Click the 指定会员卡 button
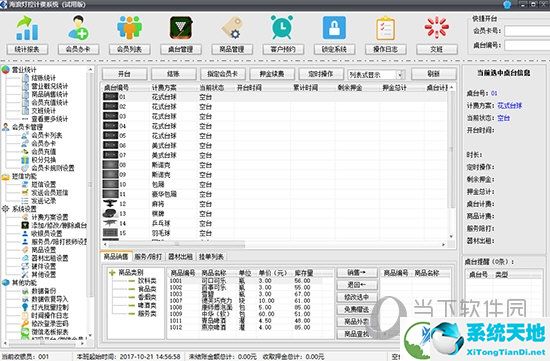 (222, 74)
